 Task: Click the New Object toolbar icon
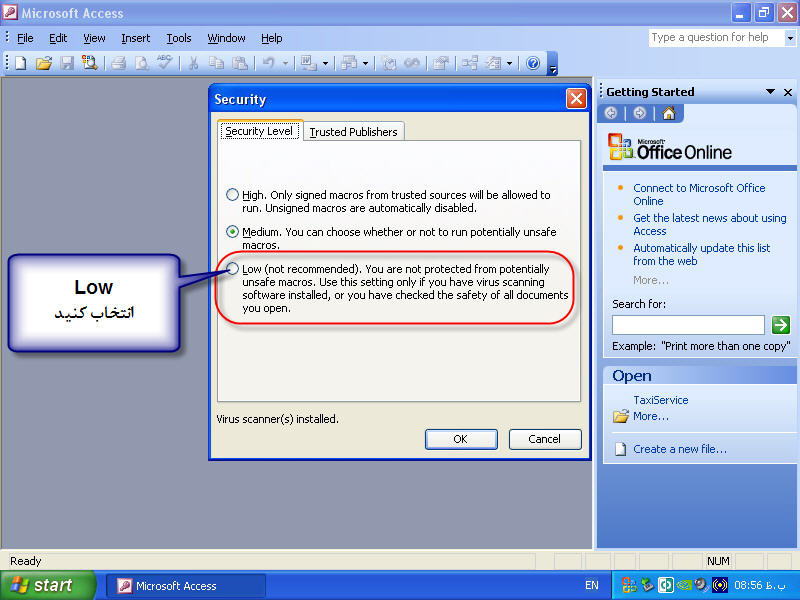[x=493, y=63]
